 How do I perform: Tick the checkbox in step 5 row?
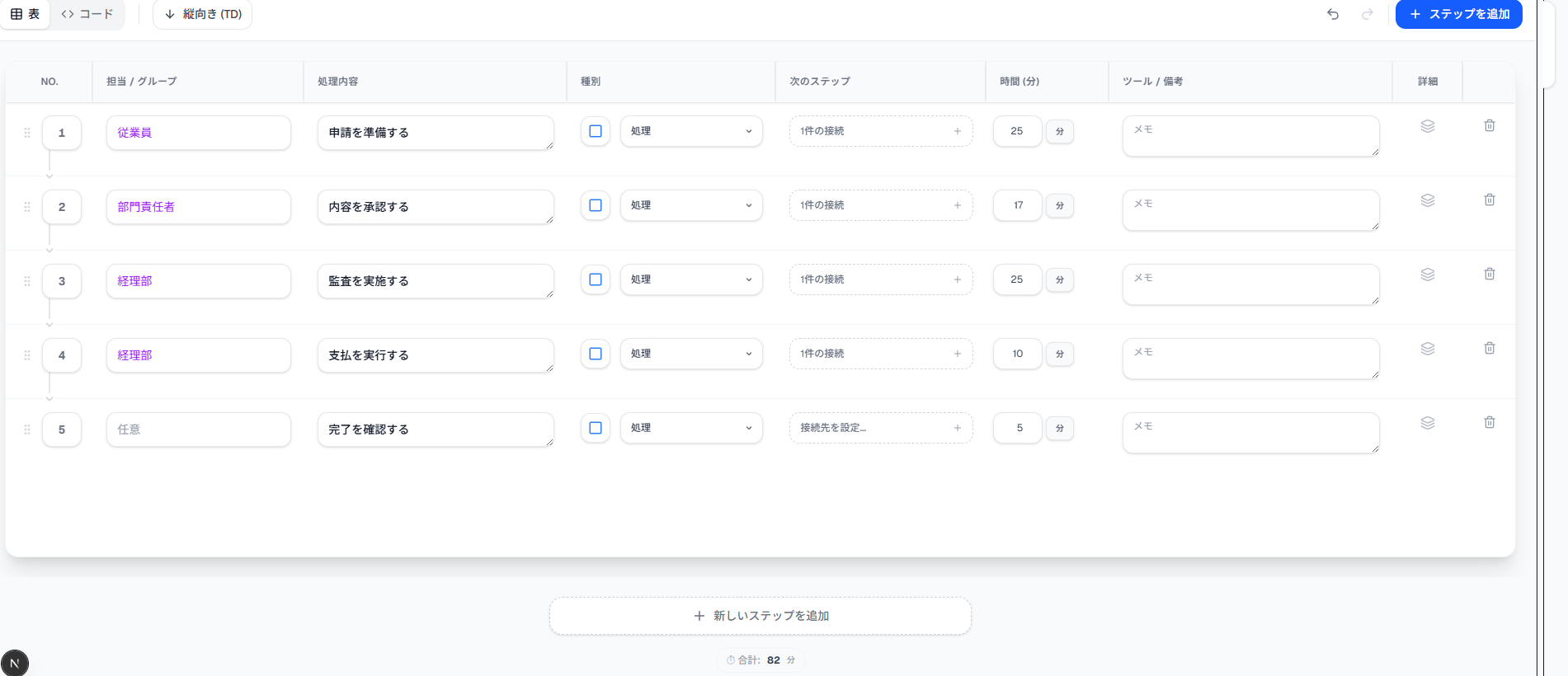pos(596,428)
